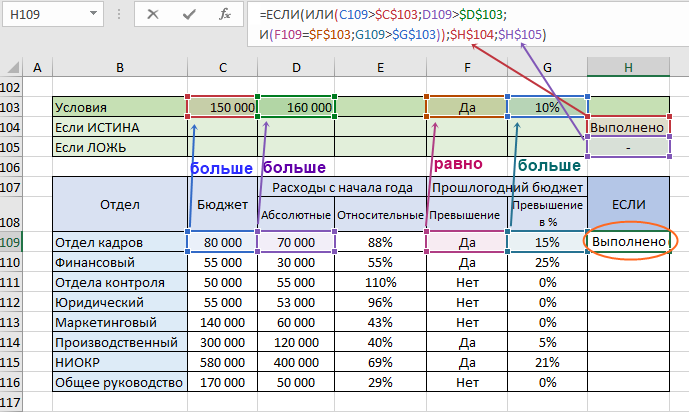The width and height of the screenshot is (689, 412).
Task: Select column D header
Action: [296, 67]
